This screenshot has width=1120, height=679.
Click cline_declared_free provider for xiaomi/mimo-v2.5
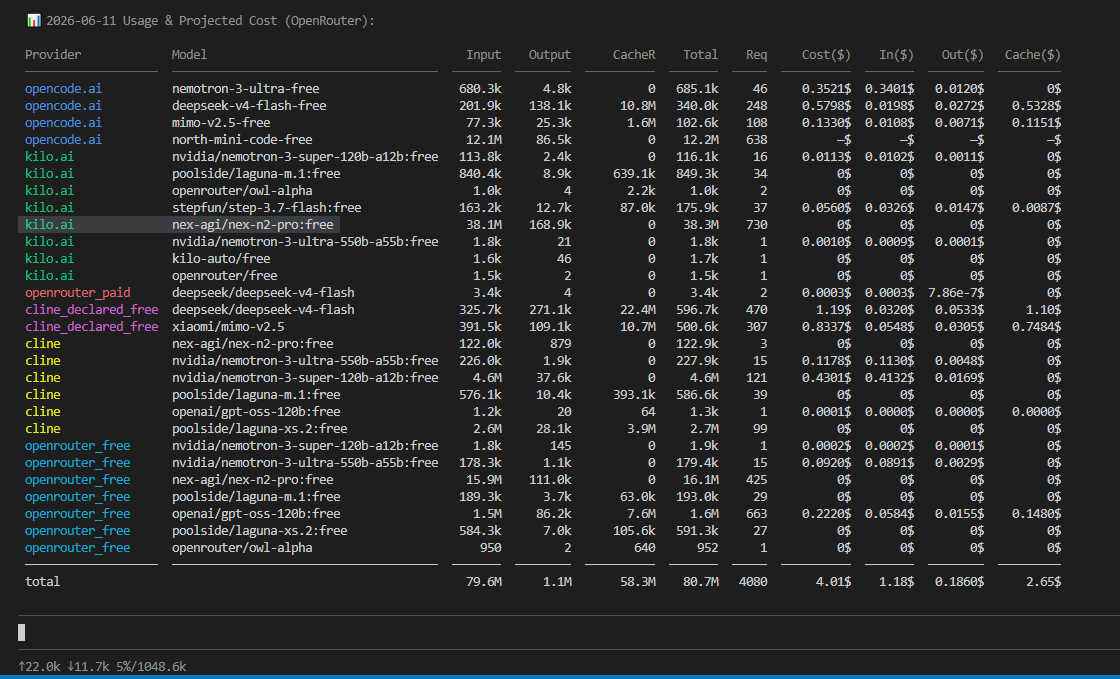[91, 326]
